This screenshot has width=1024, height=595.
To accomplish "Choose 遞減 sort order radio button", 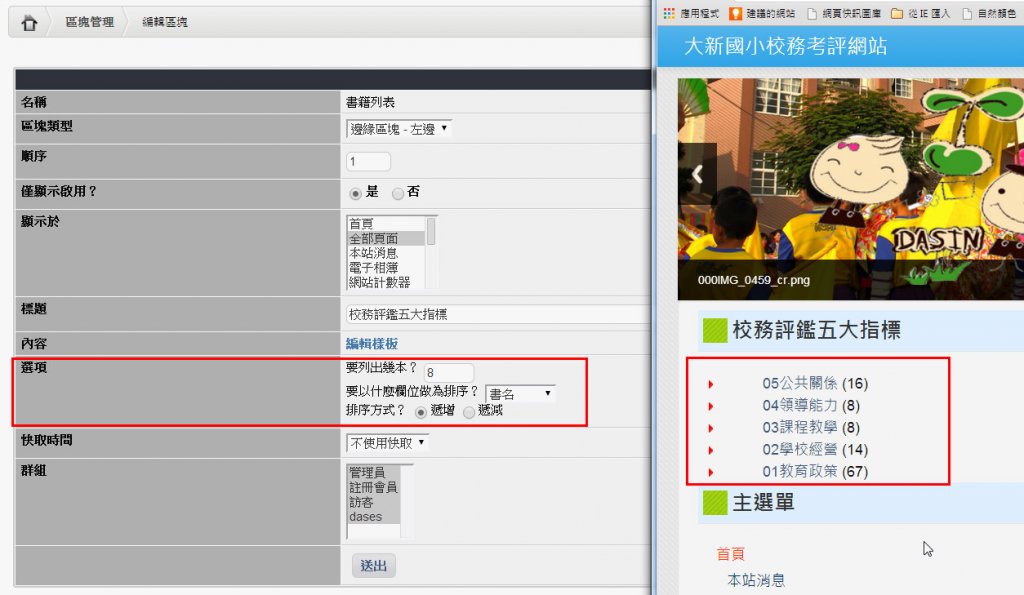I will pos(469,412).
